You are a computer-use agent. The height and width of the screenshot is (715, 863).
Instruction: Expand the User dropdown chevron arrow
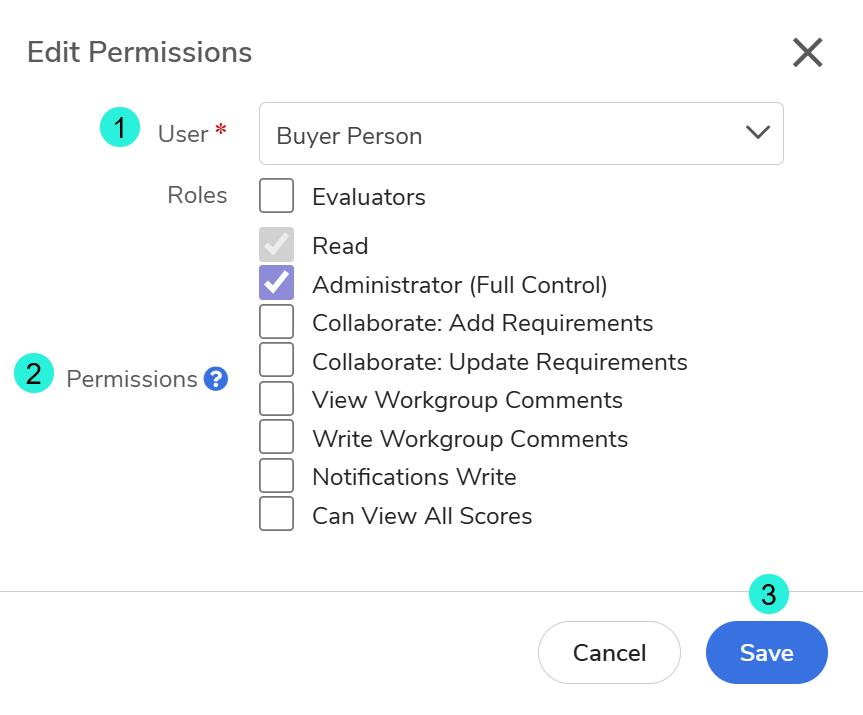coord(757,133)
